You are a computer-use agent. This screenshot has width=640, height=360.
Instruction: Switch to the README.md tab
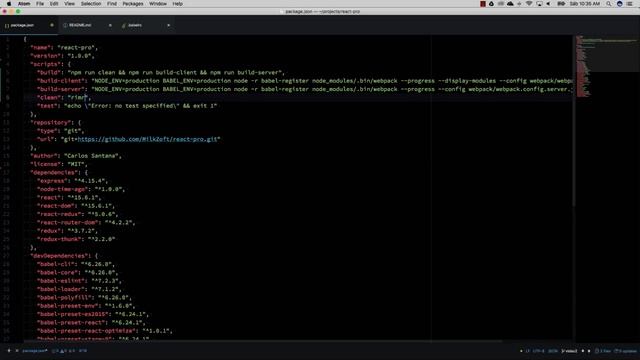pyautogui.click(x=87, y=25)
